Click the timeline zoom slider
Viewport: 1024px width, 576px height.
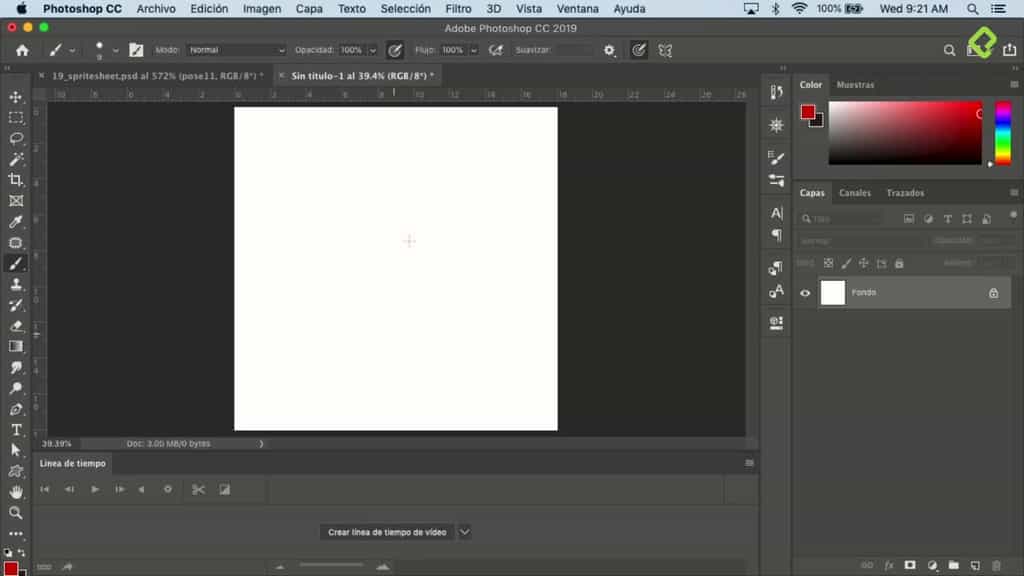point(331,566)
